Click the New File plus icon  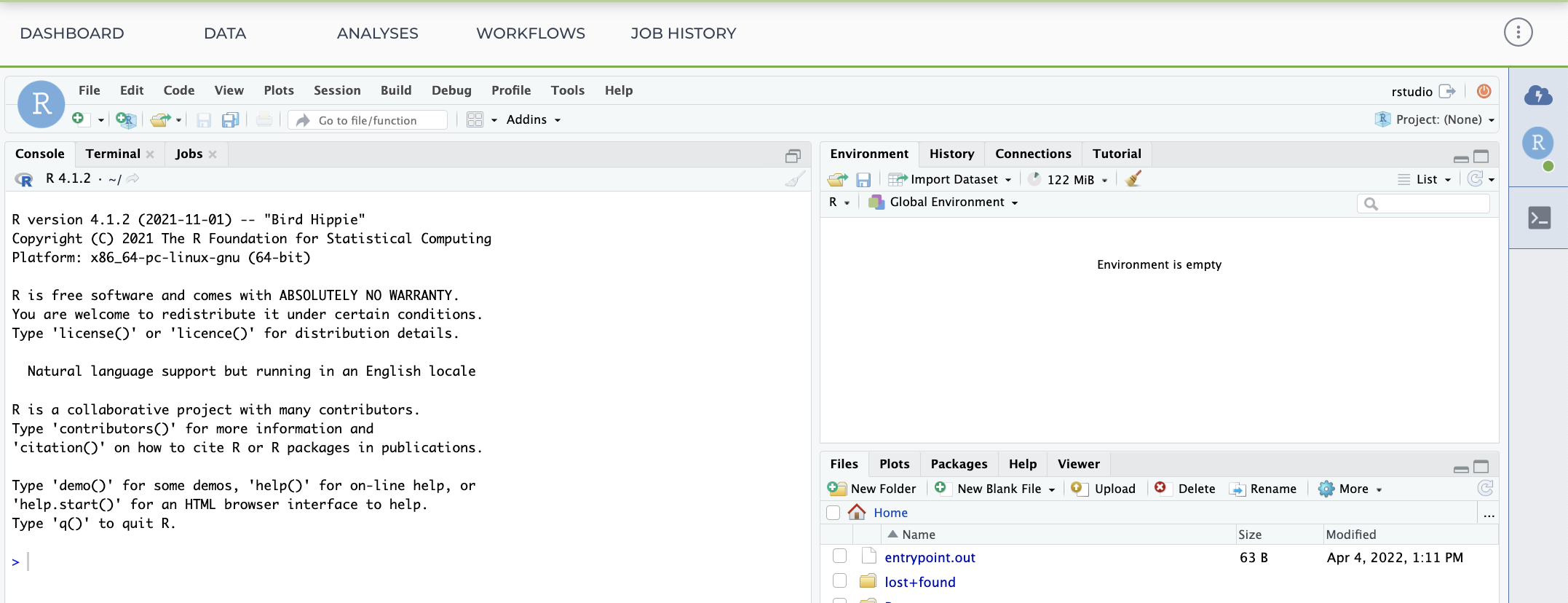point(79,119)
